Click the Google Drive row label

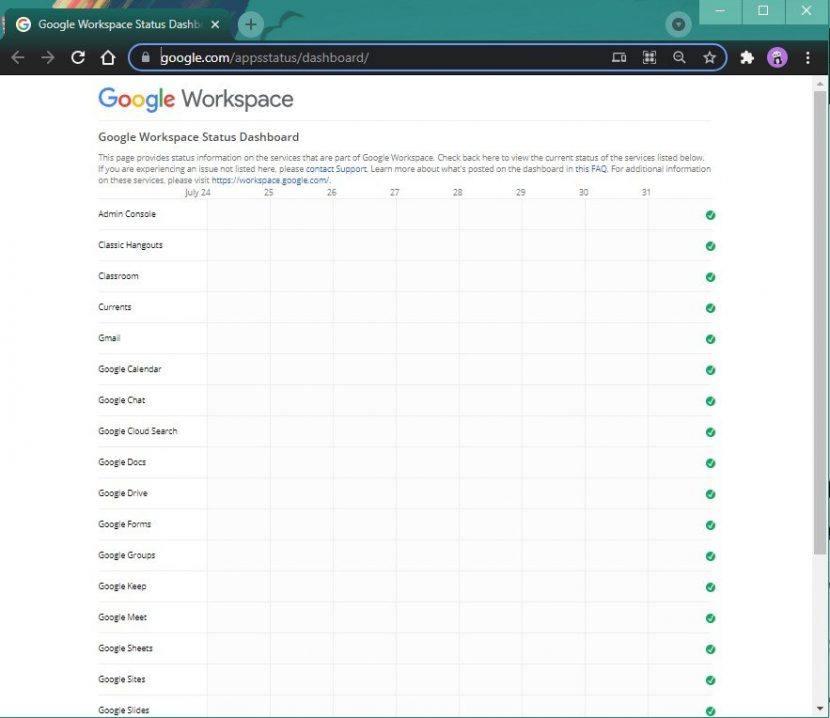point(123,493)
